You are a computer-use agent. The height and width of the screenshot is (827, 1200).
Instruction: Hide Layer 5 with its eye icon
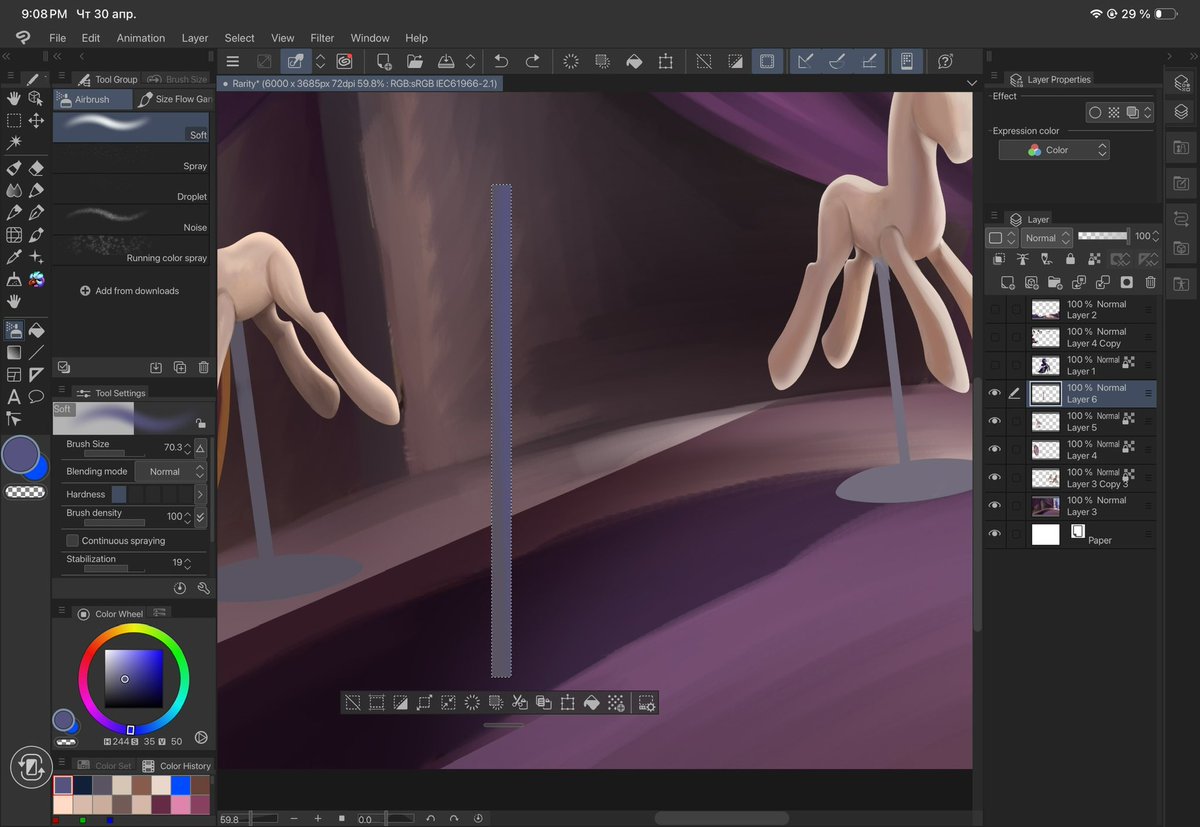994,422
